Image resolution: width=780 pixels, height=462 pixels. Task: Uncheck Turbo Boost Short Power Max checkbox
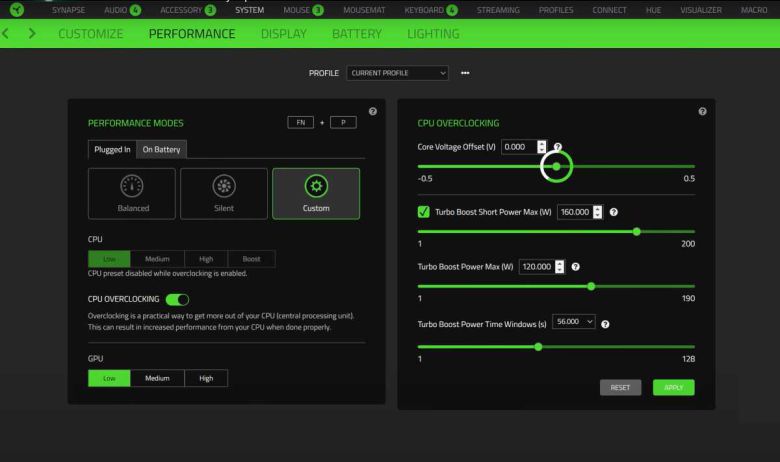tap(424, 212)
